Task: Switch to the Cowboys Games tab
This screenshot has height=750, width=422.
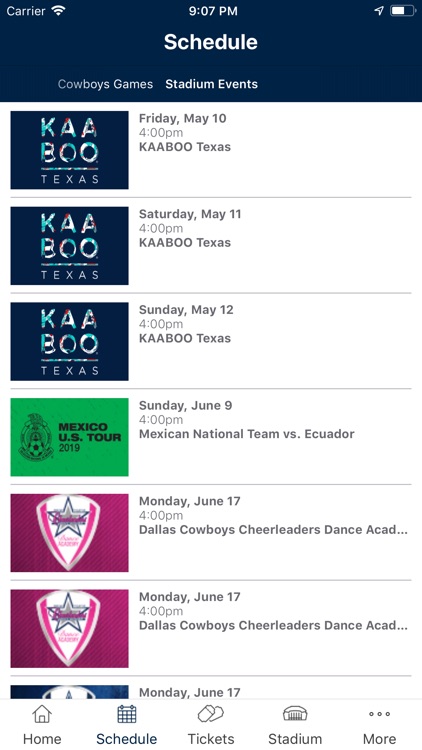Action: point(105,84)
